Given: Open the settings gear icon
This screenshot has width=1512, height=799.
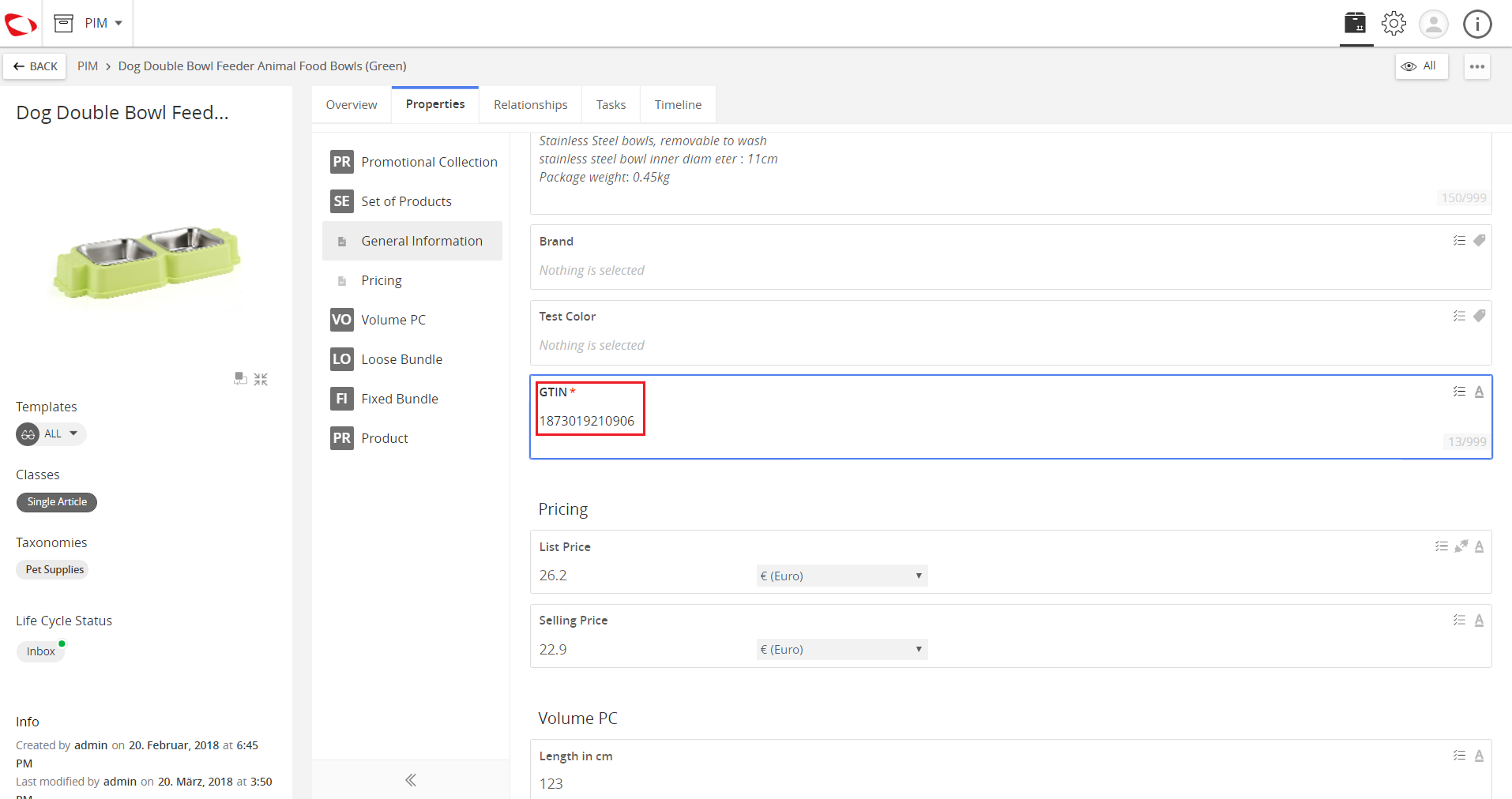Looking at the screenshot, I should [1394, 23].
